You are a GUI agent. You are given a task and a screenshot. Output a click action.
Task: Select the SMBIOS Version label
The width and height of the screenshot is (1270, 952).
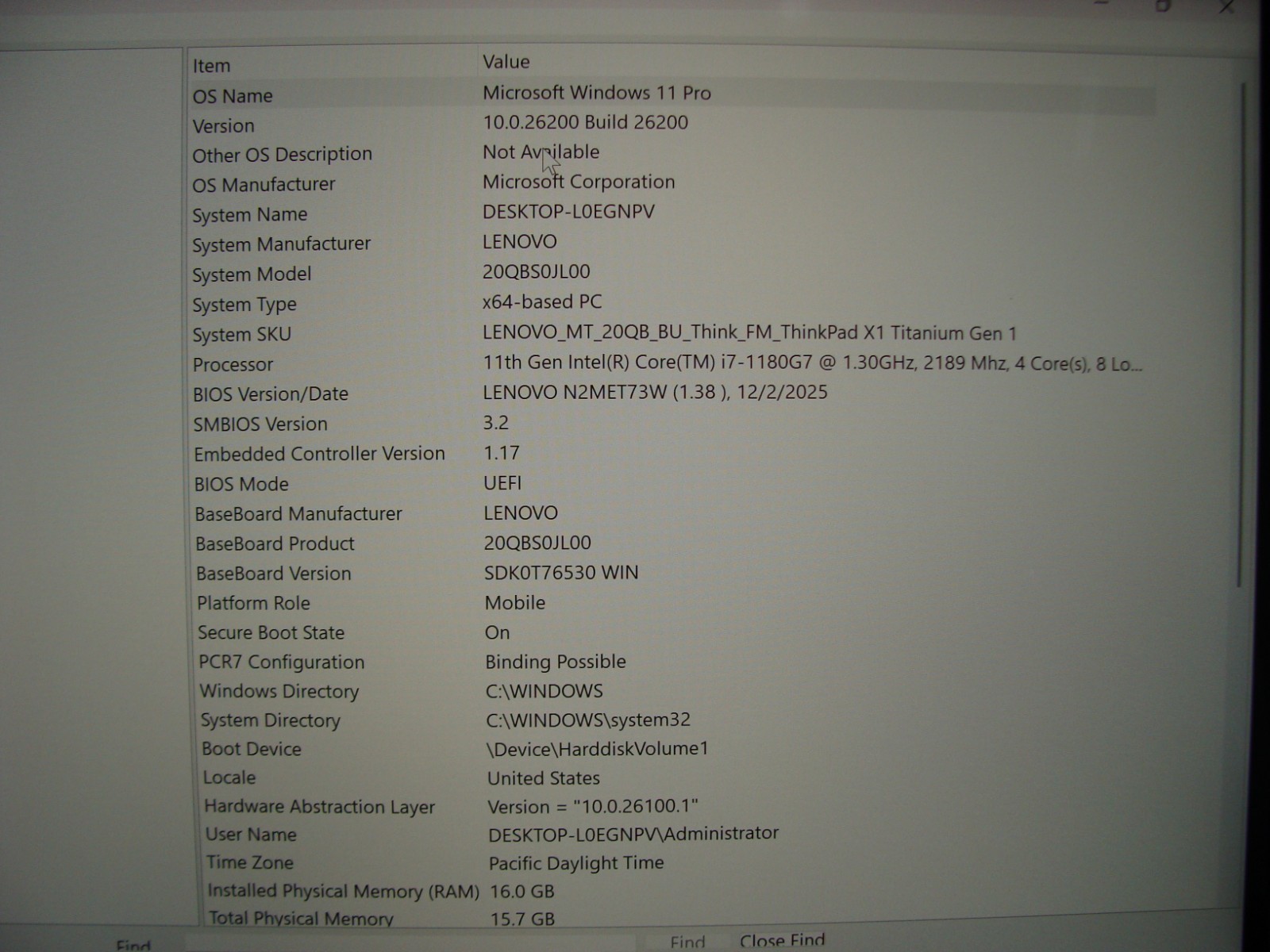(x=260, y=424)
